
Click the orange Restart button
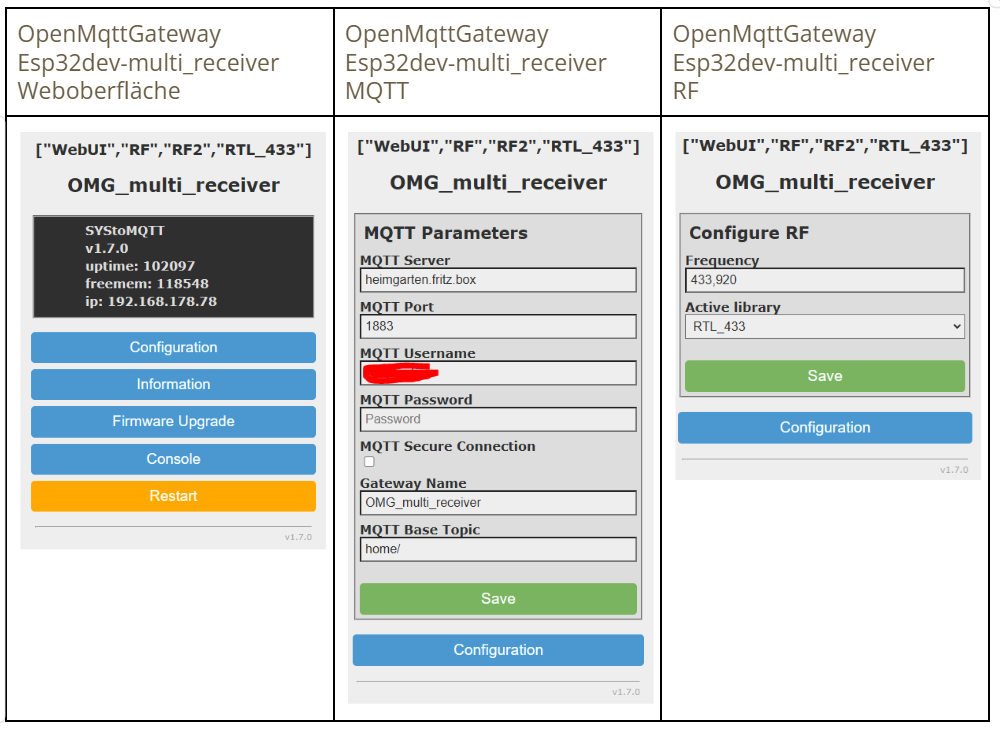click(x=173, y=496)
